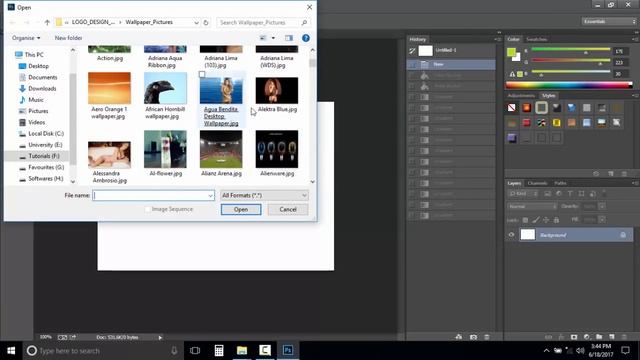Click New folder in the dialog
The height and width of the screenshot is (360, 640).
pyautogui.click(x=69, y=38)
